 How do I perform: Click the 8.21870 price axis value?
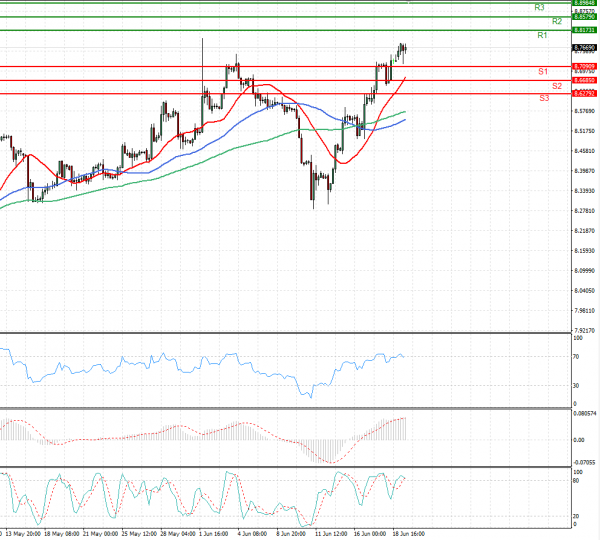(584, 231)
